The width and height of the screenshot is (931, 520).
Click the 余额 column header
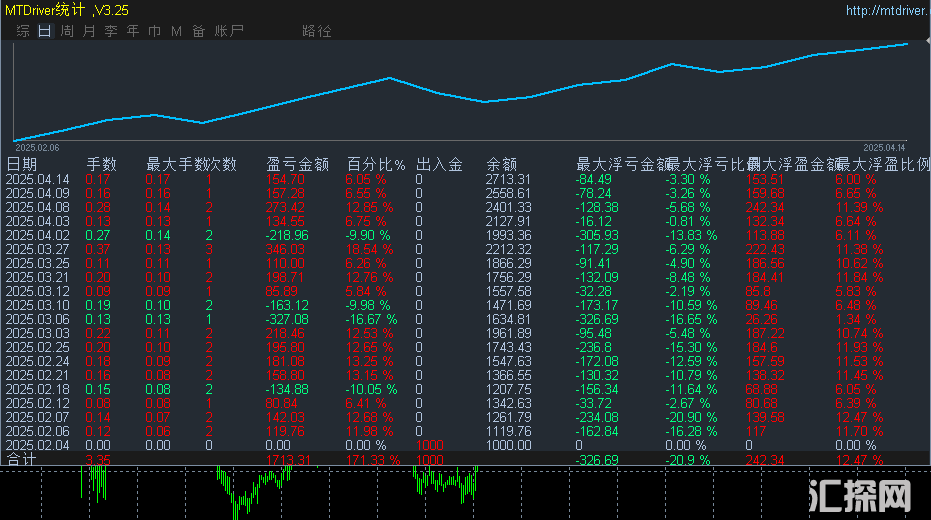click(502, 164)
